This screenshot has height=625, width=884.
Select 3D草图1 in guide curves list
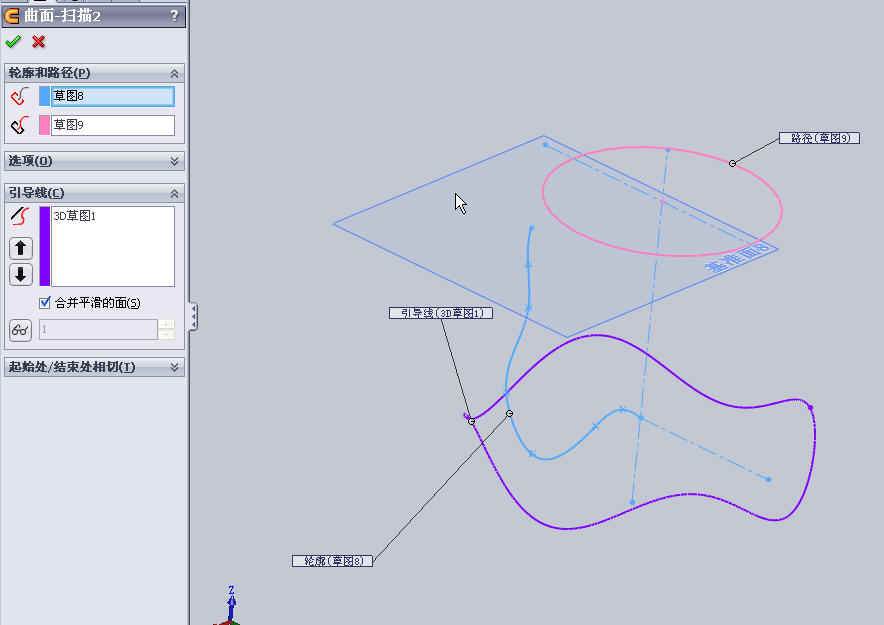[x=74, y=216]
